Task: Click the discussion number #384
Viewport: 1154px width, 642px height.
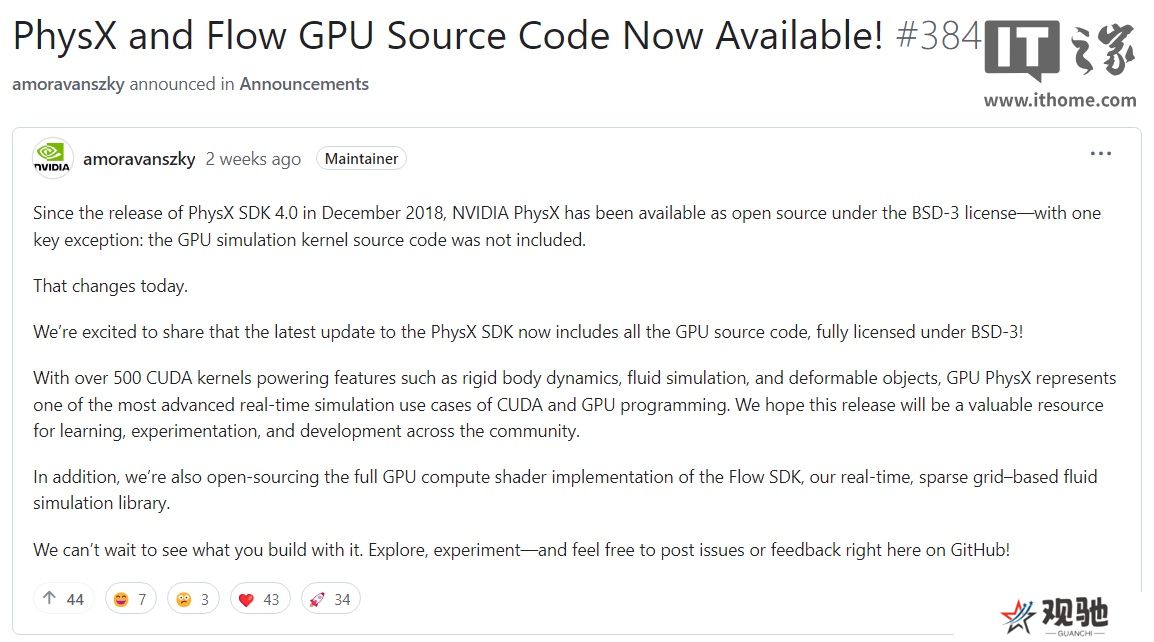Action: click(939, 35)
